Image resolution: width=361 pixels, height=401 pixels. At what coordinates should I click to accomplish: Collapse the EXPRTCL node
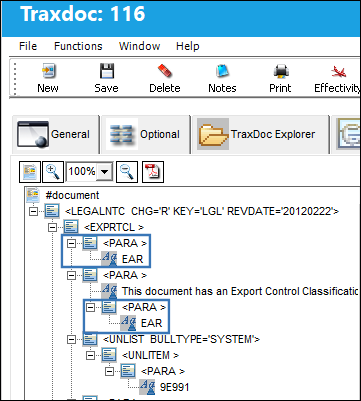click(x=52, y=227)
